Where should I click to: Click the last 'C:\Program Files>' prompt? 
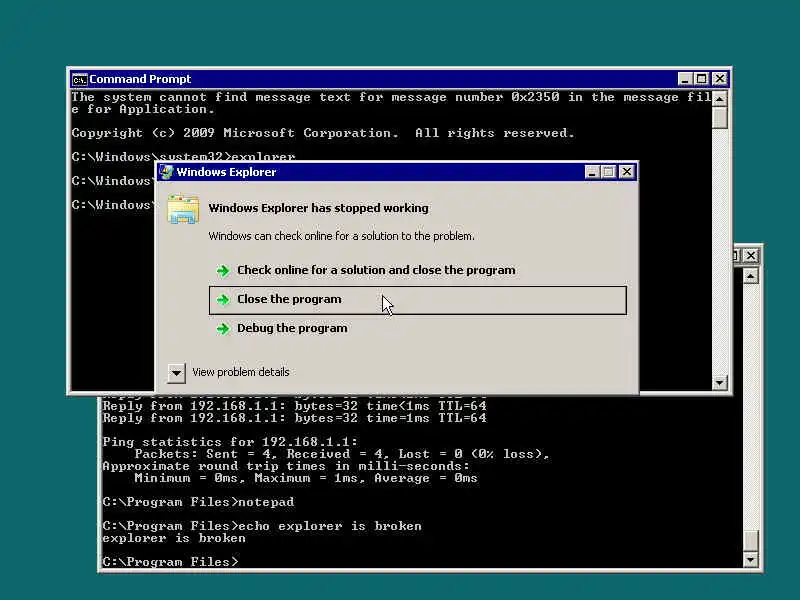coord(170,562)
